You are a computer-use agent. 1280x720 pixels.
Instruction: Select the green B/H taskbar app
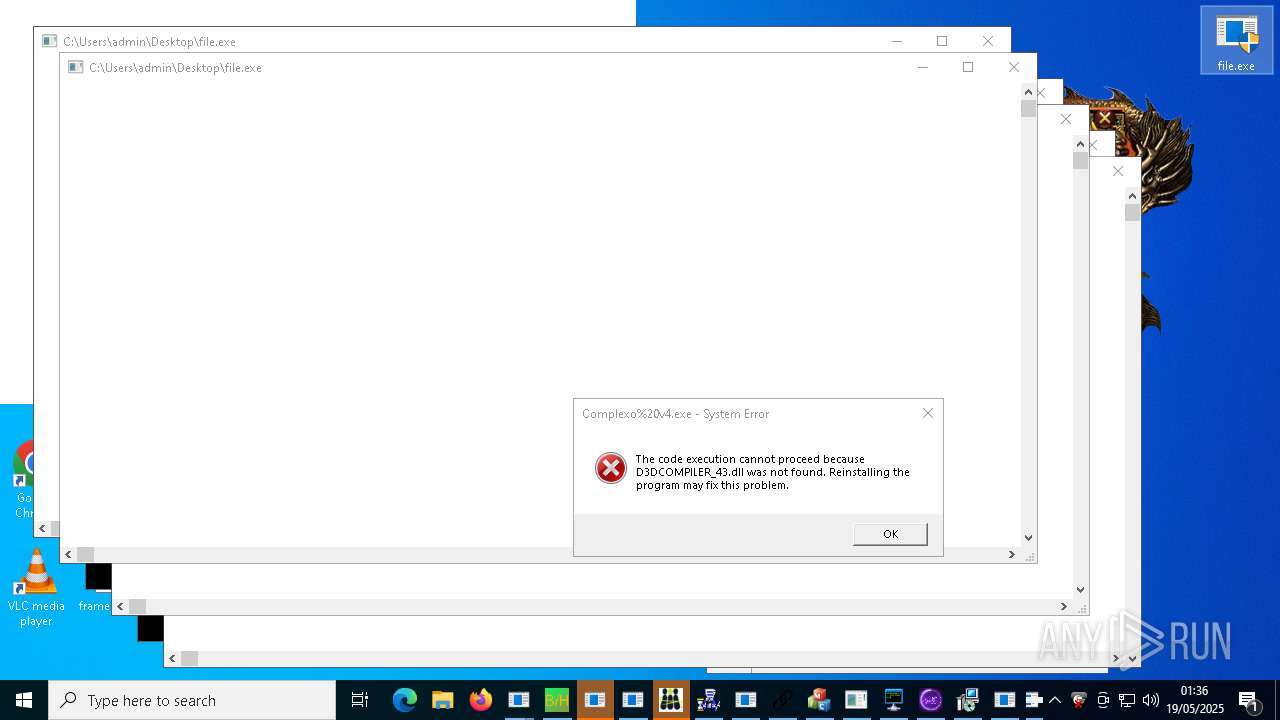[557, 700]
